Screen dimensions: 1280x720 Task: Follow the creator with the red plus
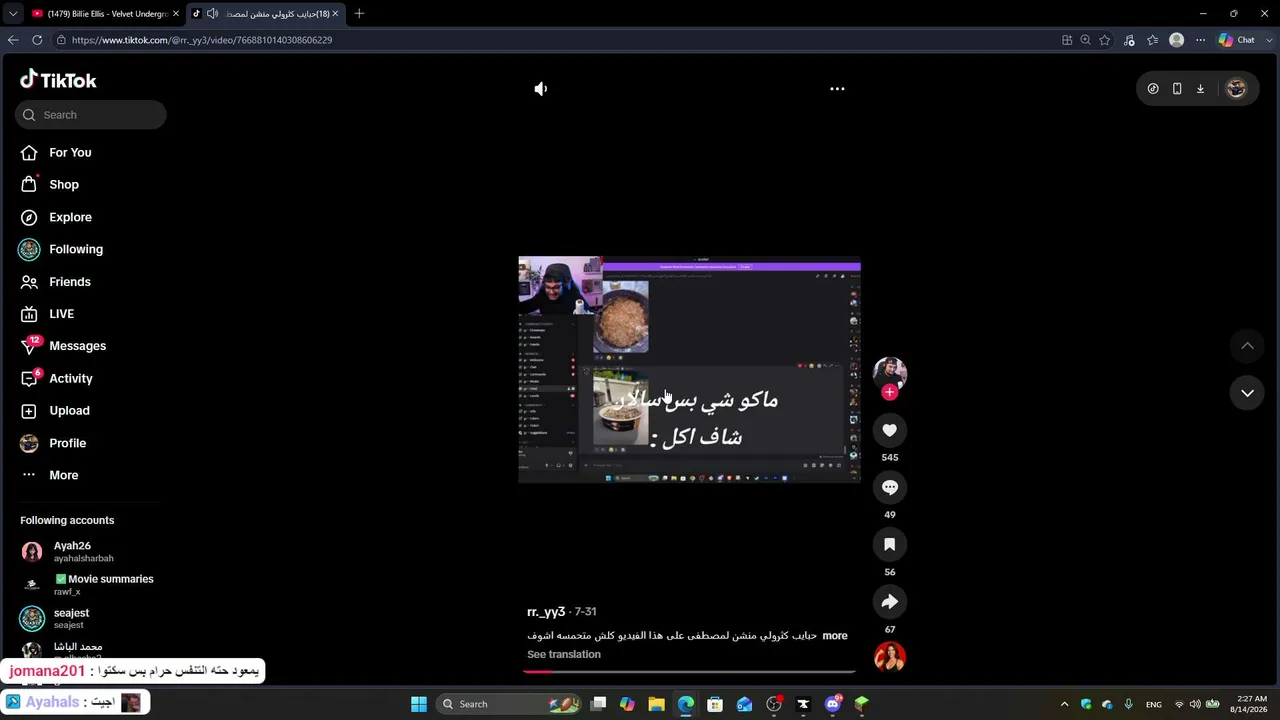coord(890,393)
